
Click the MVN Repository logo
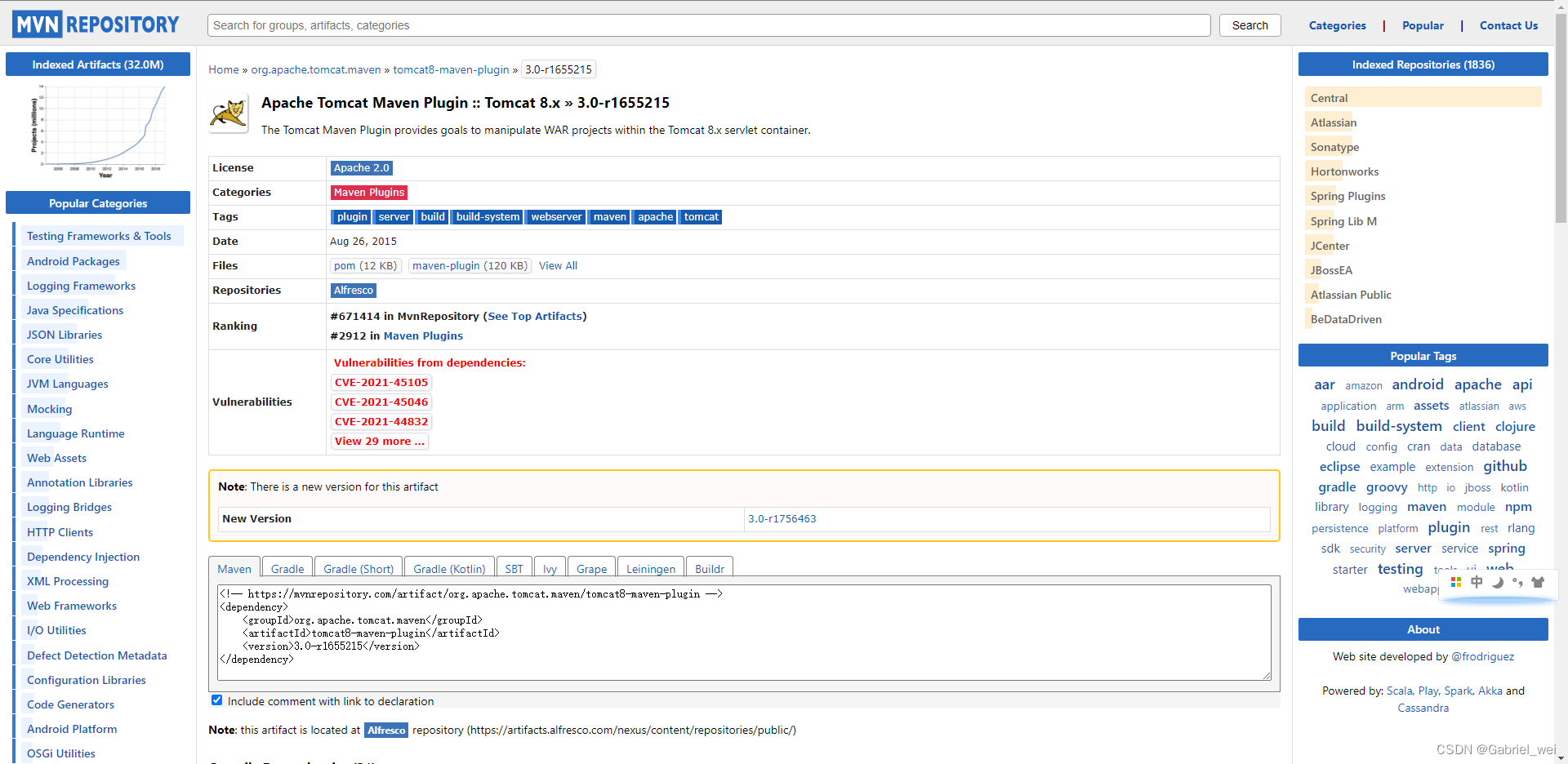96,24
